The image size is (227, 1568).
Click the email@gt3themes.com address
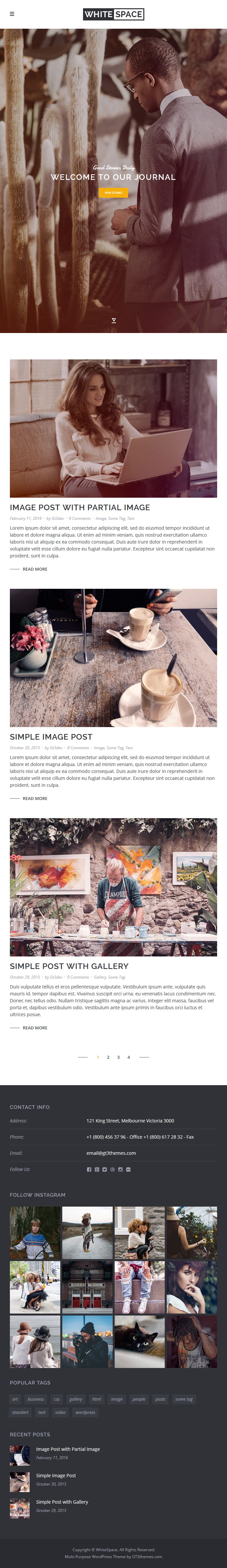click(111, 1153)
